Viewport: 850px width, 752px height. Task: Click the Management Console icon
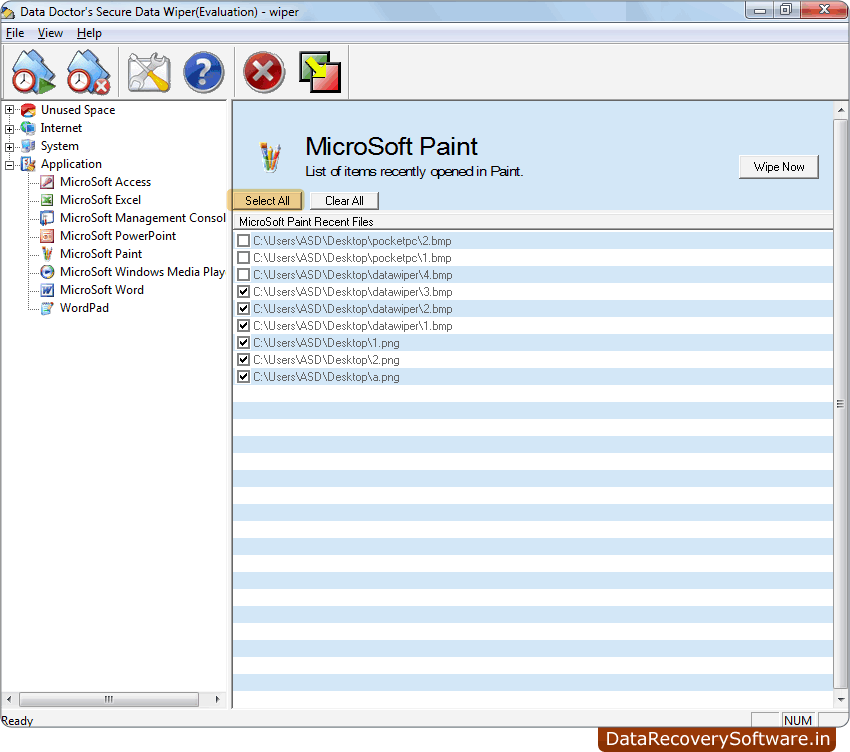click(47, 218)
